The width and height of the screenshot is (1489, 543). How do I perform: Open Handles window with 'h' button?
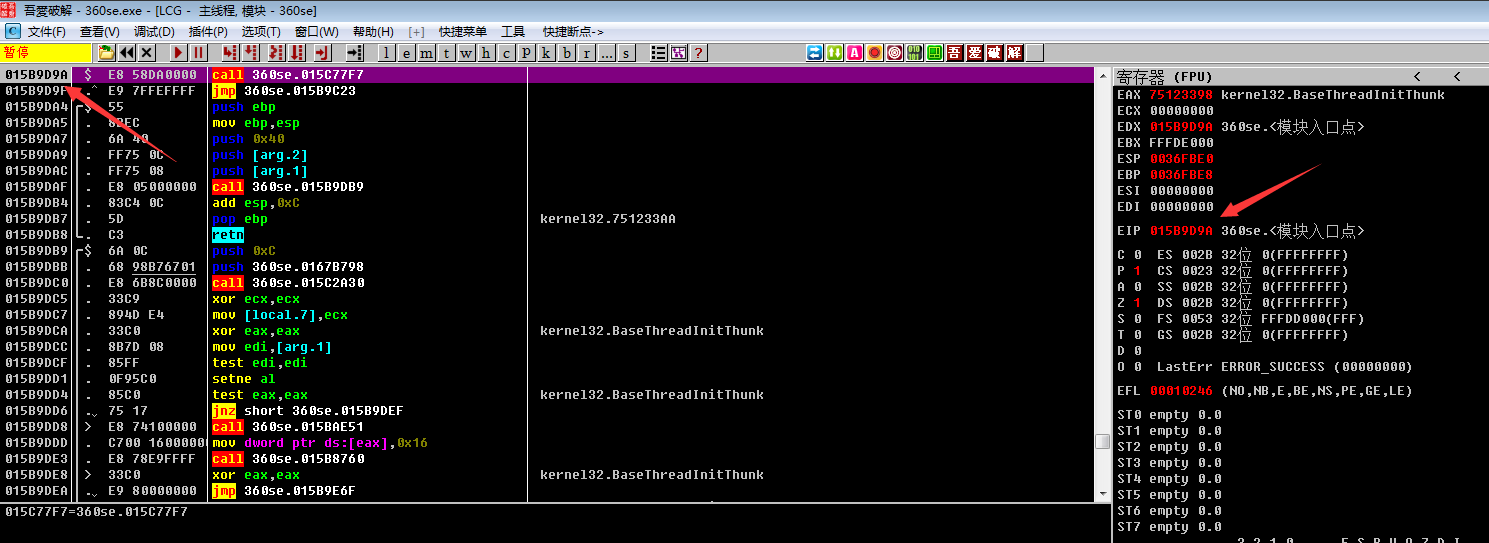click(487, 53)
